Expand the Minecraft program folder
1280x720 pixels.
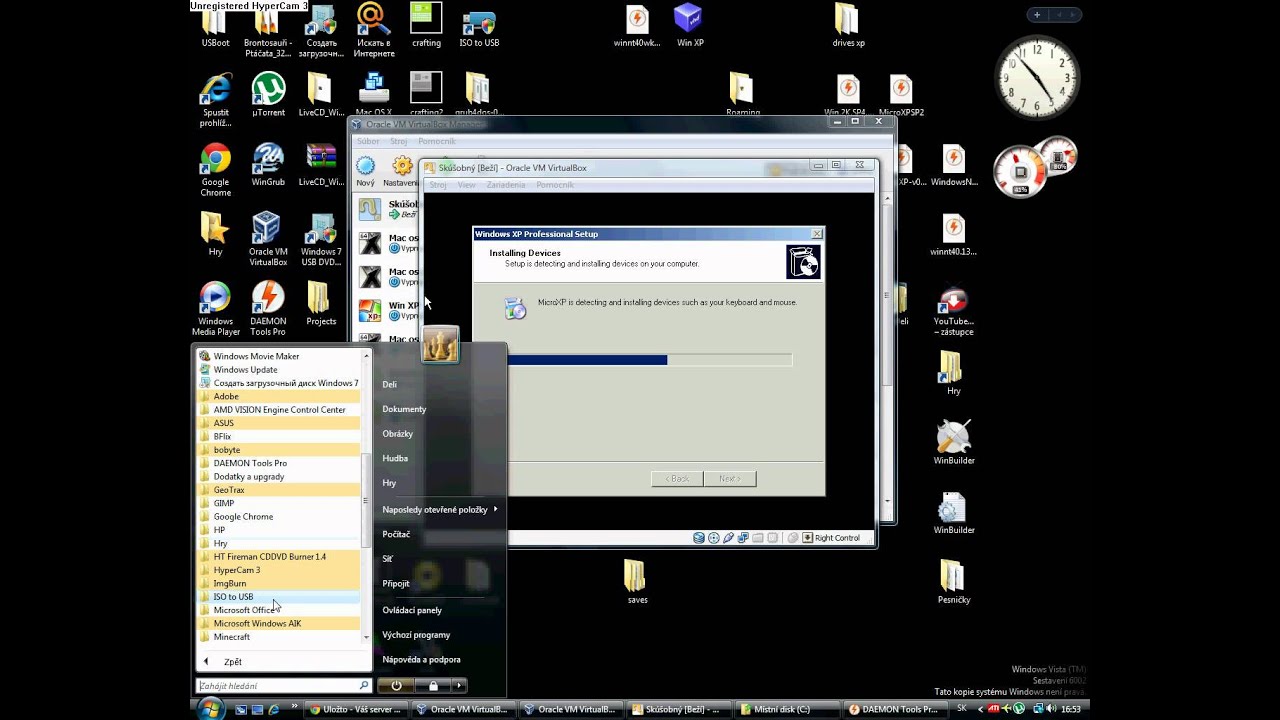[279, 637]
